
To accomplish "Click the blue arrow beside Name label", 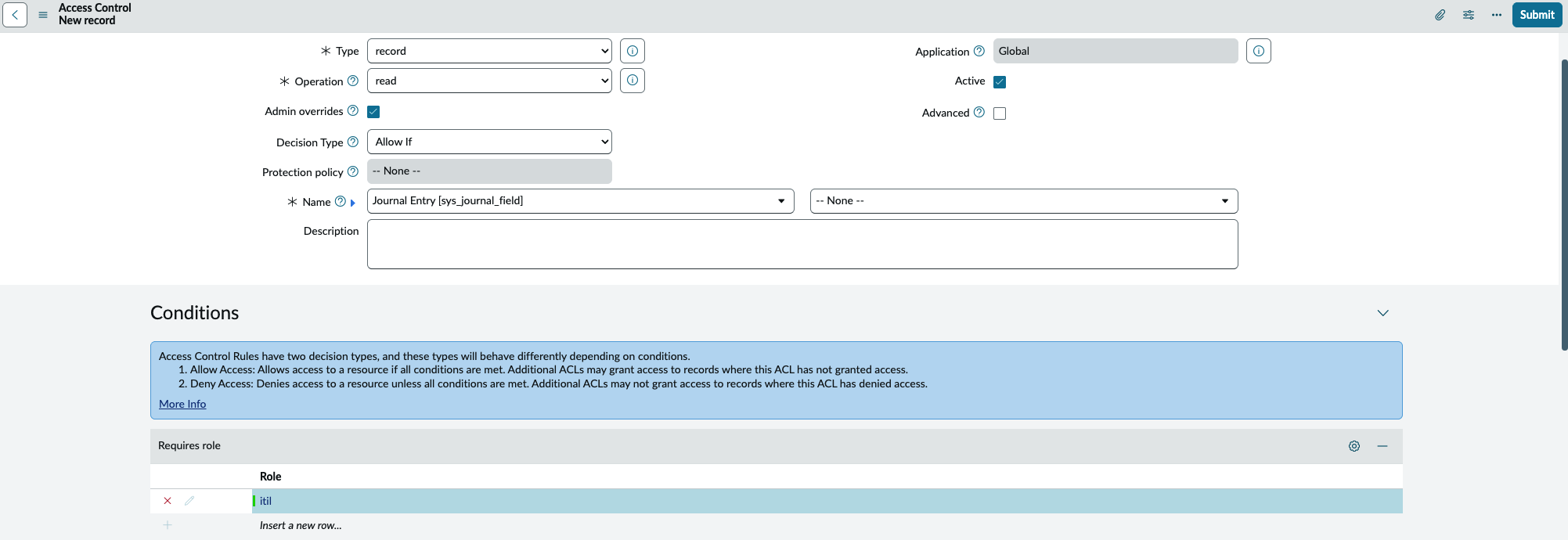I will (353, 203).
